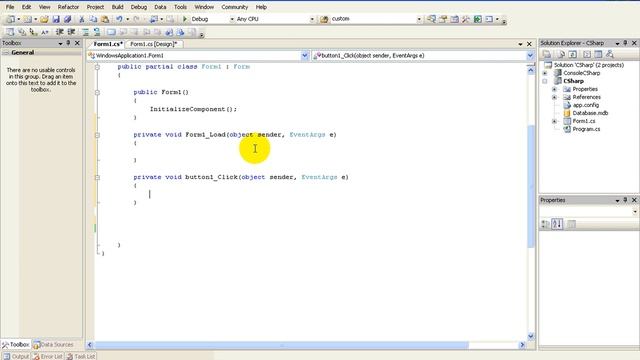
Task: Click the Save All icon
Action: point(68,19)
